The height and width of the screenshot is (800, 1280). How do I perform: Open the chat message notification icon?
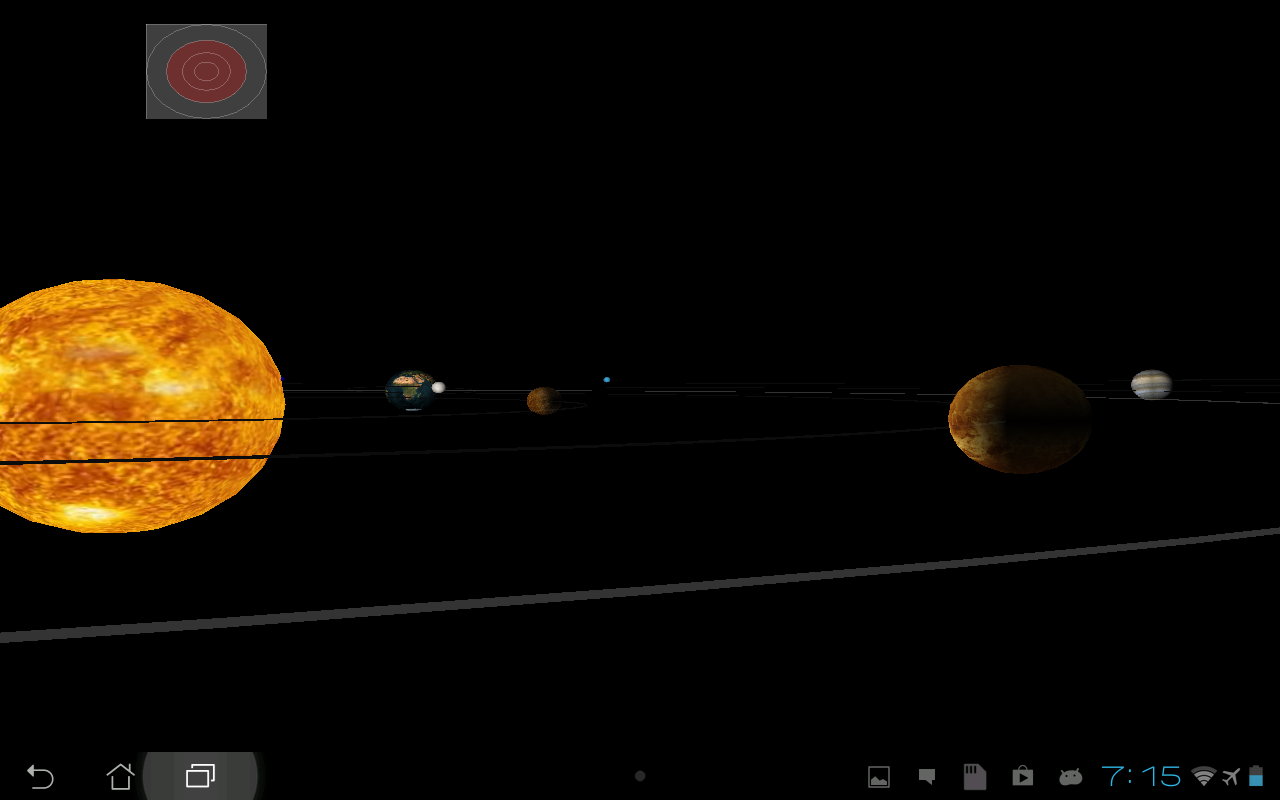click(926, 775)
